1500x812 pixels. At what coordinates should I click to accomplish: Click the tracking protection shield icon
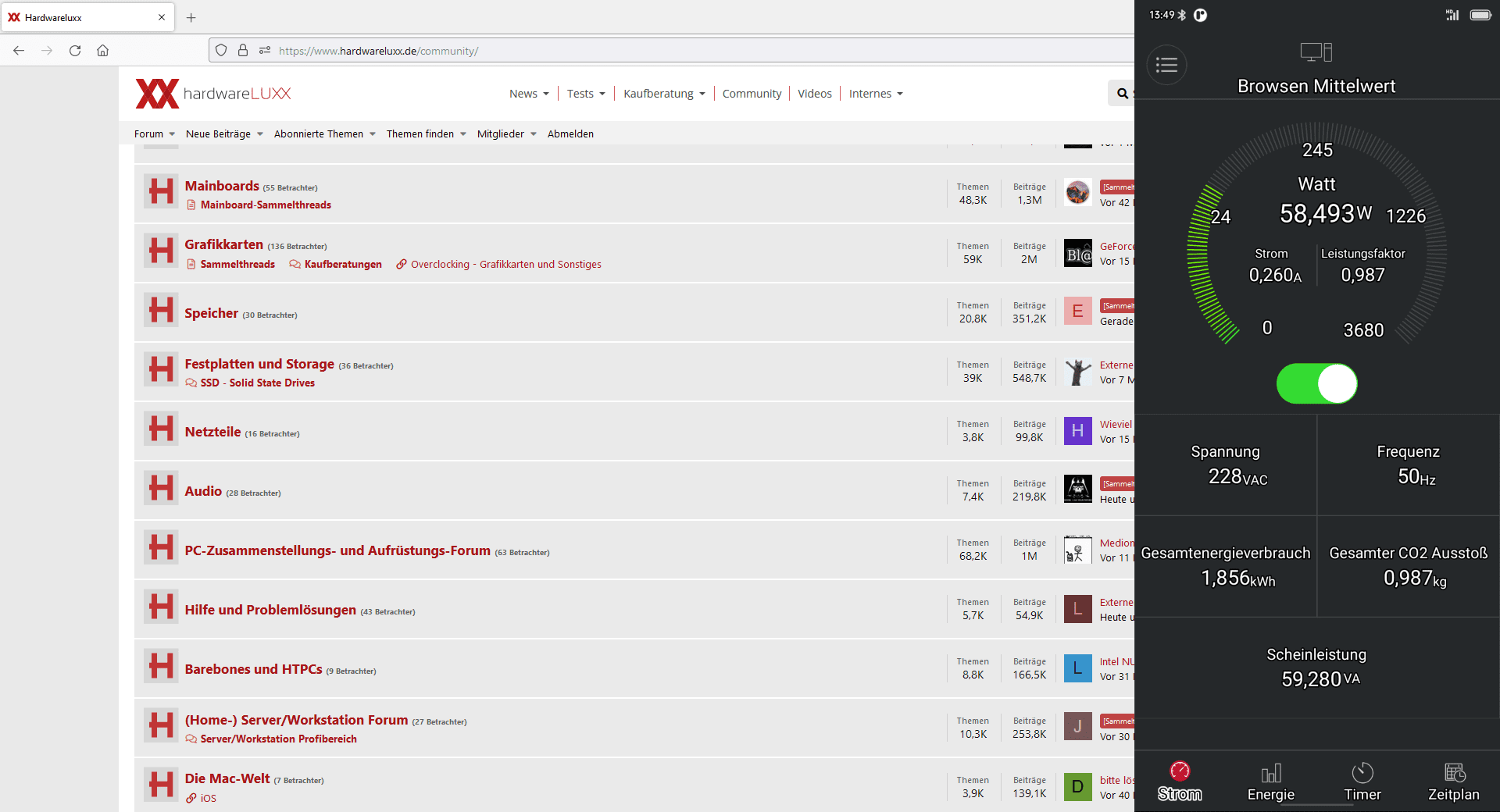pos(221,51)
